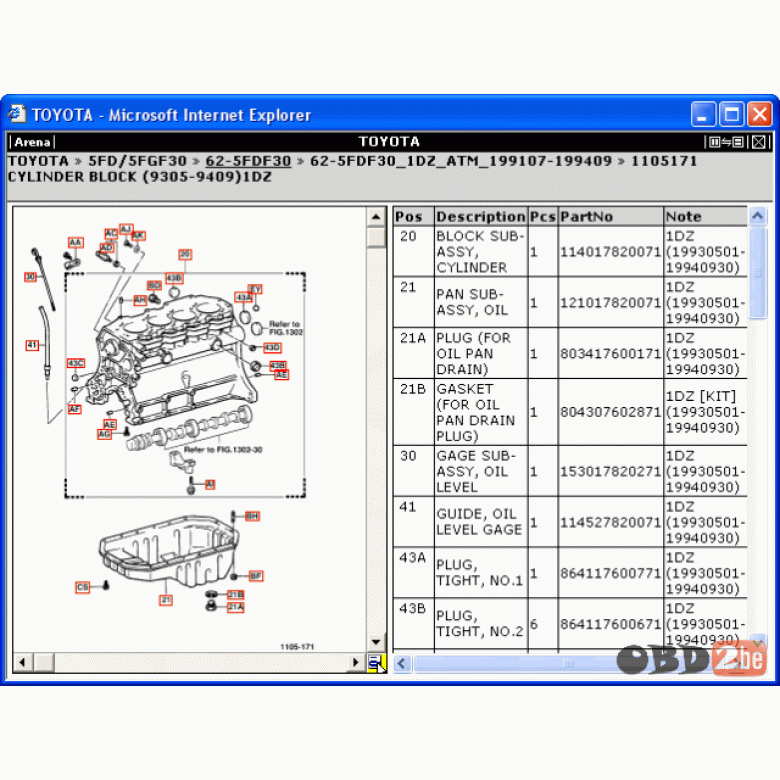Sort by the Pos column header
This screenshot has height=780, width=780.
click(x=413, y=216)
